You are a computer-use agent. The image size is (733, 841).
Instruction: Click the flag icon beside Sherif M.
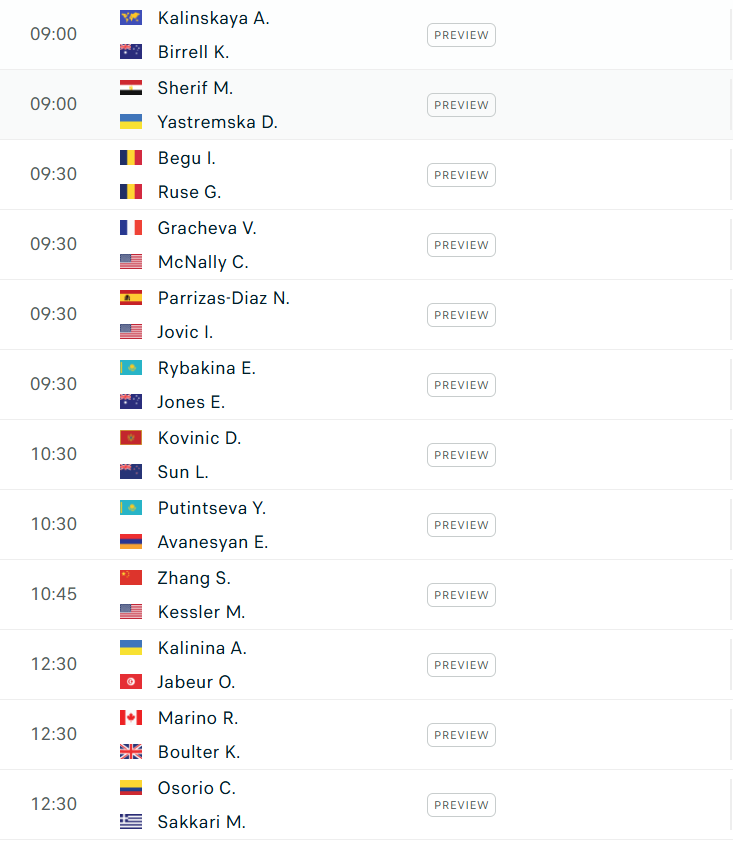pyautogui.click(x=131, y=88)
